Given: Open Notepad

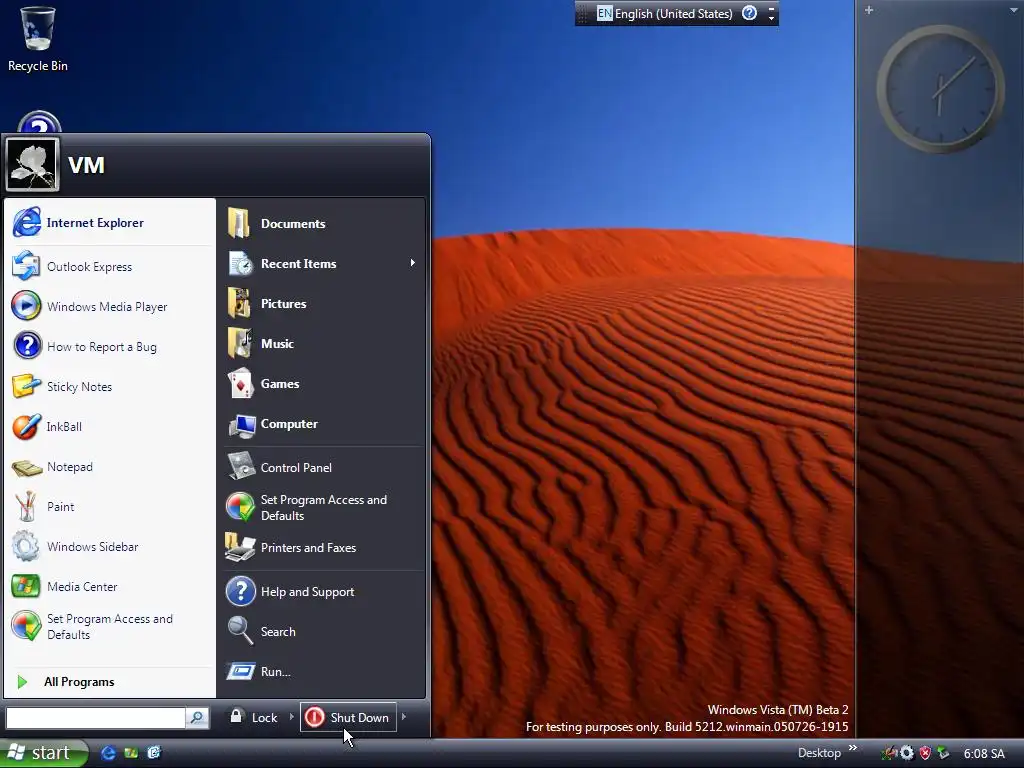Looking at the screenshot, I should point(109,466).
